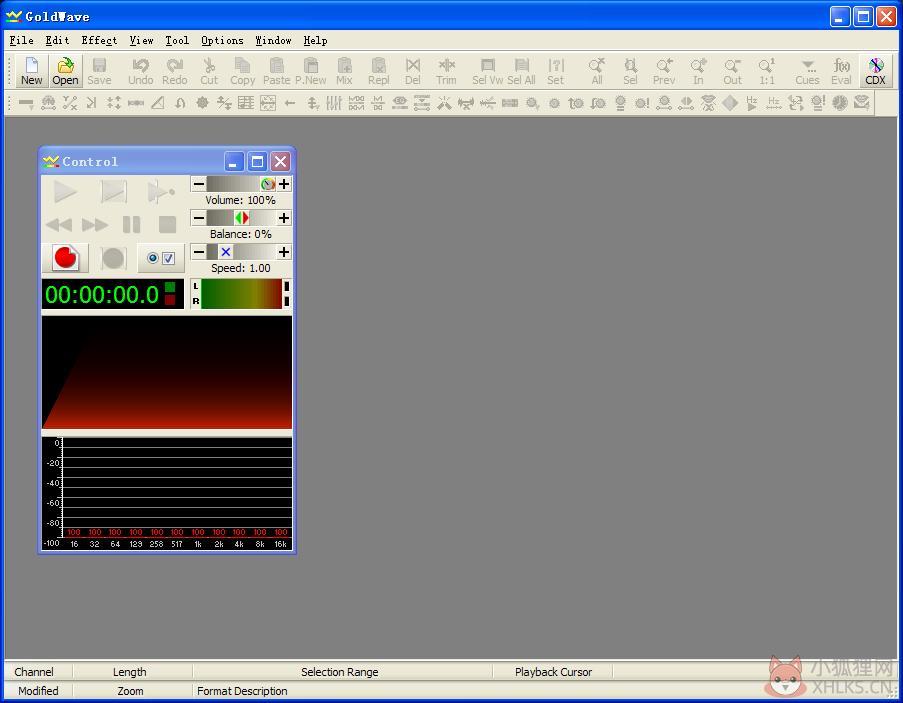Click the 00:00:00.0 time display
Viewport: 903px width, 703px height.
pos(113,294)
